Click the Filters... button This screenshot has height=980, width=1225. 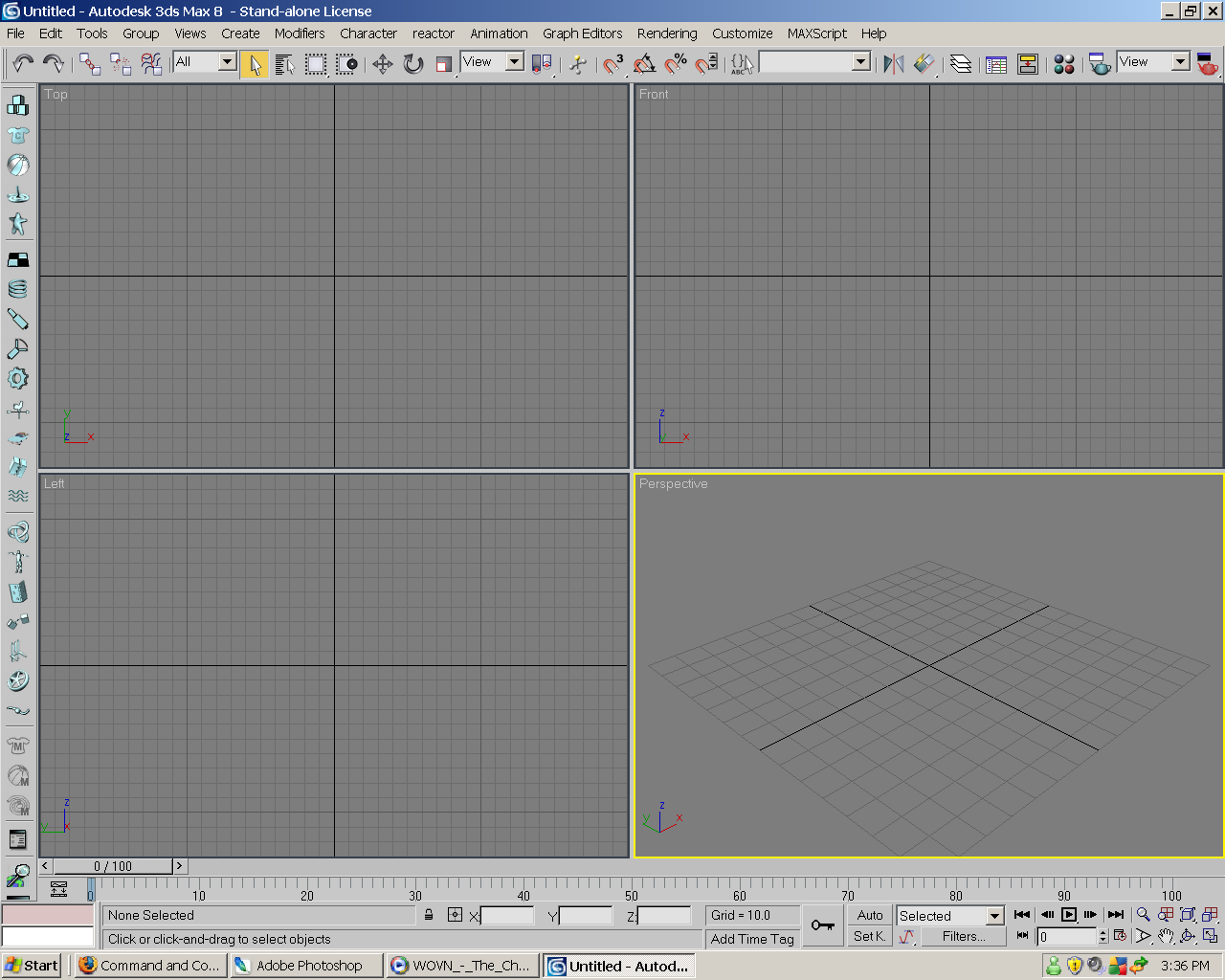(963, 937)
